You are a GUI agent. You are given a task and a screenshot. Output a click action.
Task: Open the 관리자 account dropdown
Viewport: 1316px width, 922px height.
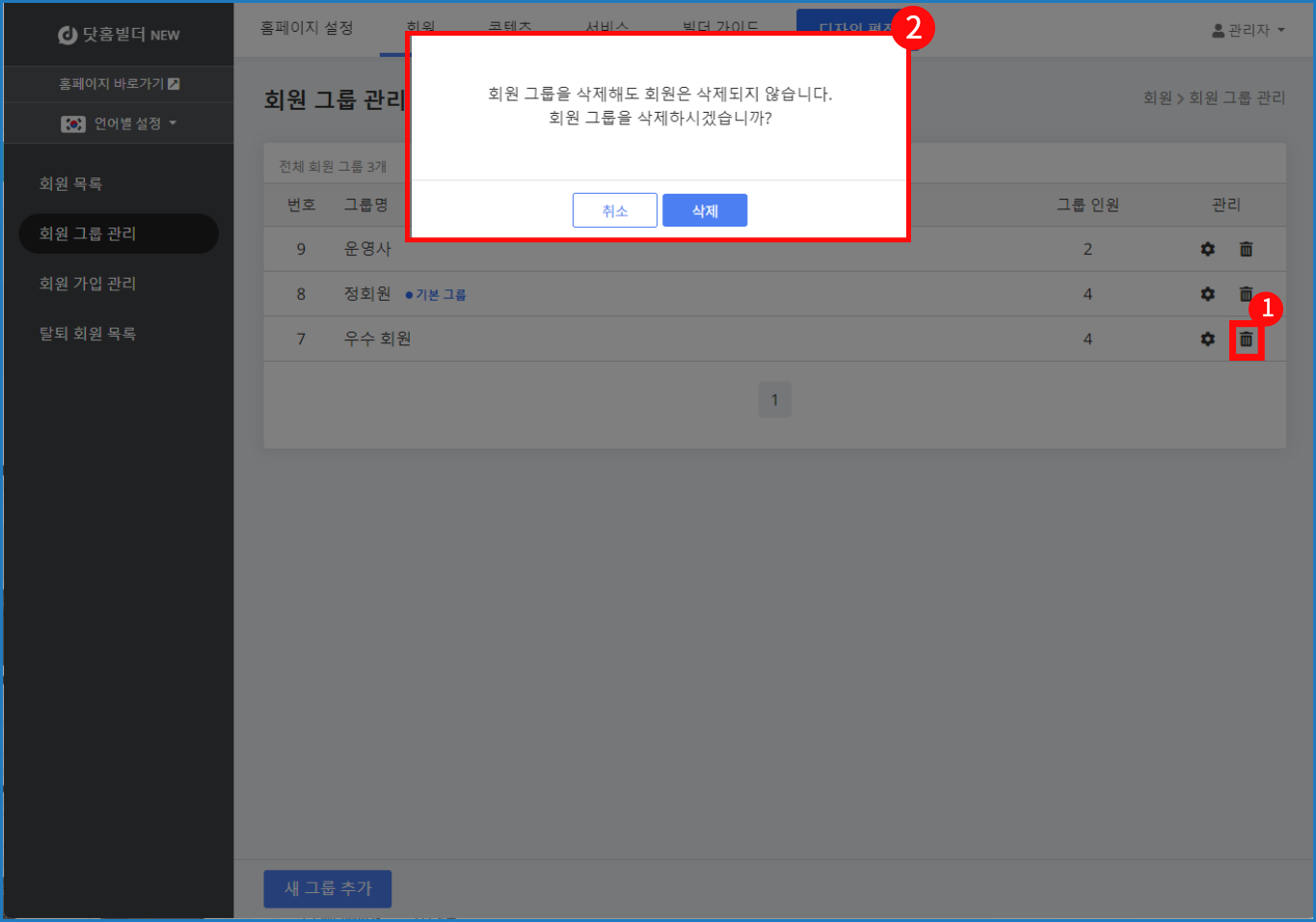tap(1249, 31)
